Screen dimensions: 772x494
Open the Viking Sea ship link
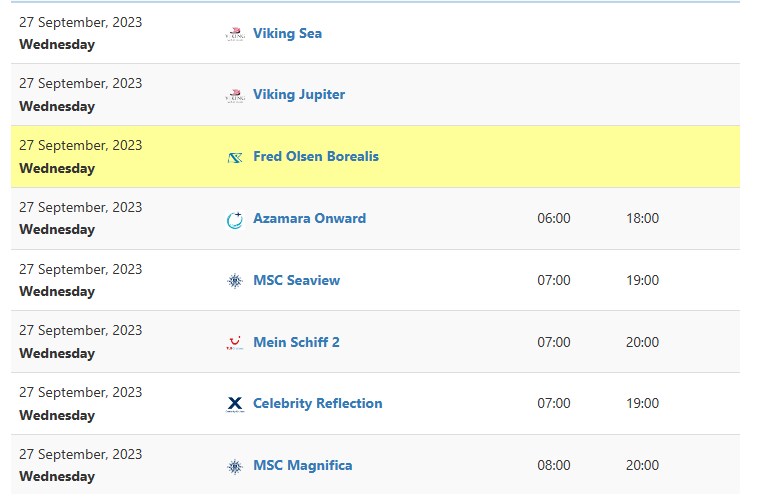coord(288,33)
